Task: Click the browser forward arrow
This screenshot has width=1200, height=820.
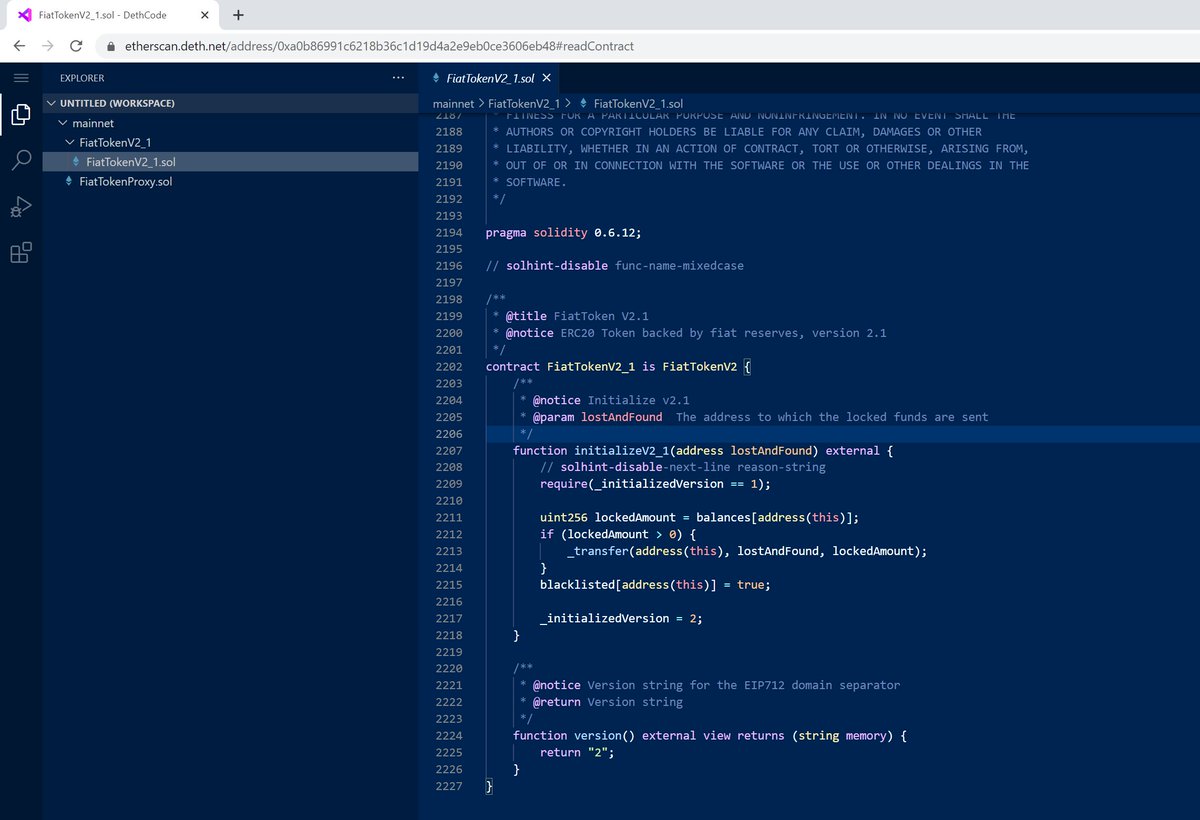Action: [x=47, y=45]
